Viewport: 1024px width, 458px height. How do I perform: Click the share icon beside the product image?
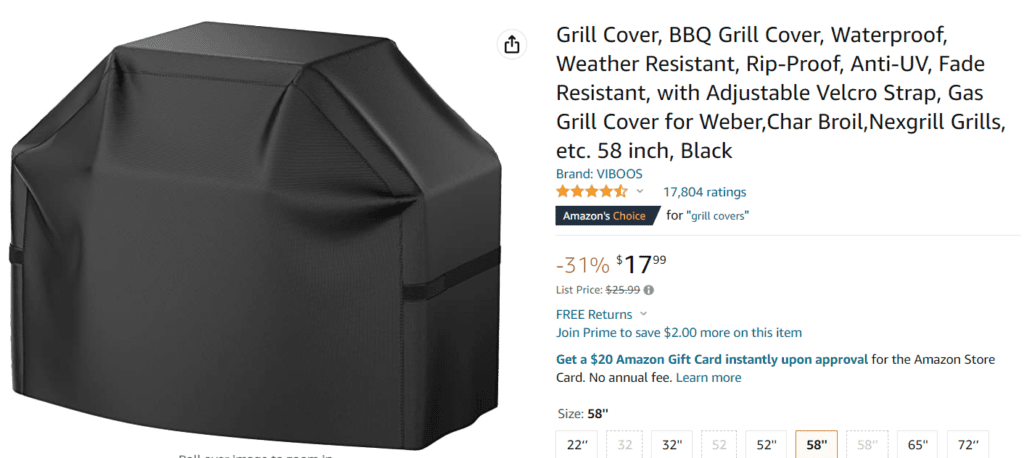[x=512, y=44]
